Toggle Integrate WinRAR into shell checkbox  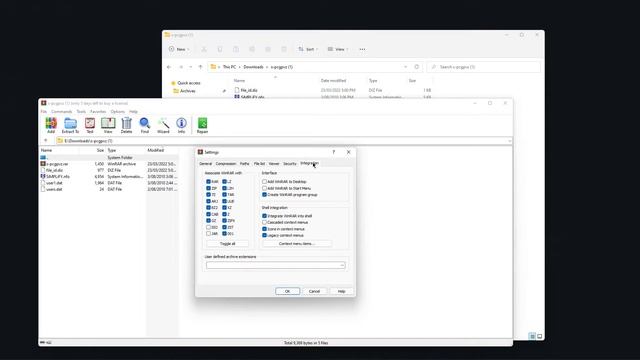click(264, 216)
